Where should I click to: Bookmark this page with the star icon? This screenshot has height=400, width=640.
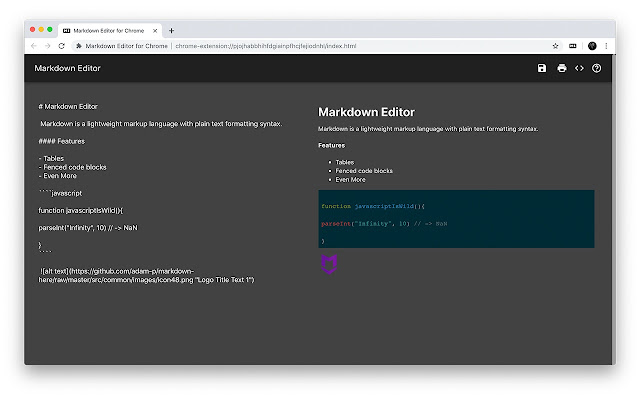555,46
